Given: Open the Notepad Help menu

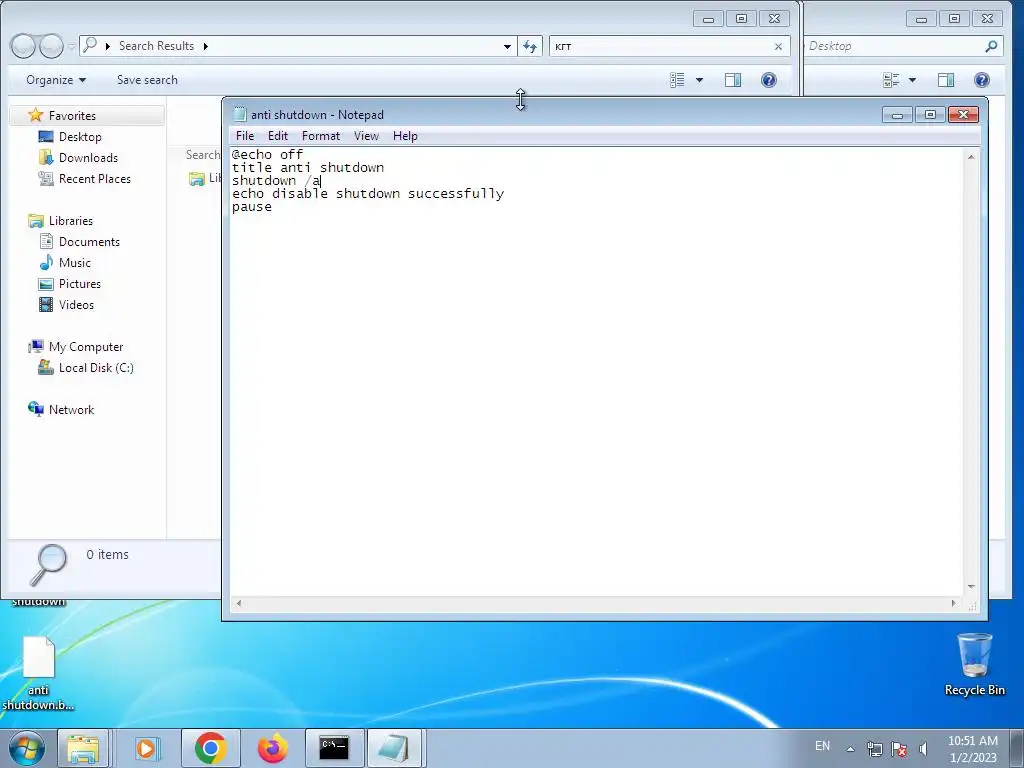Looking at the screenshot, I should click(x=405, y=136).
